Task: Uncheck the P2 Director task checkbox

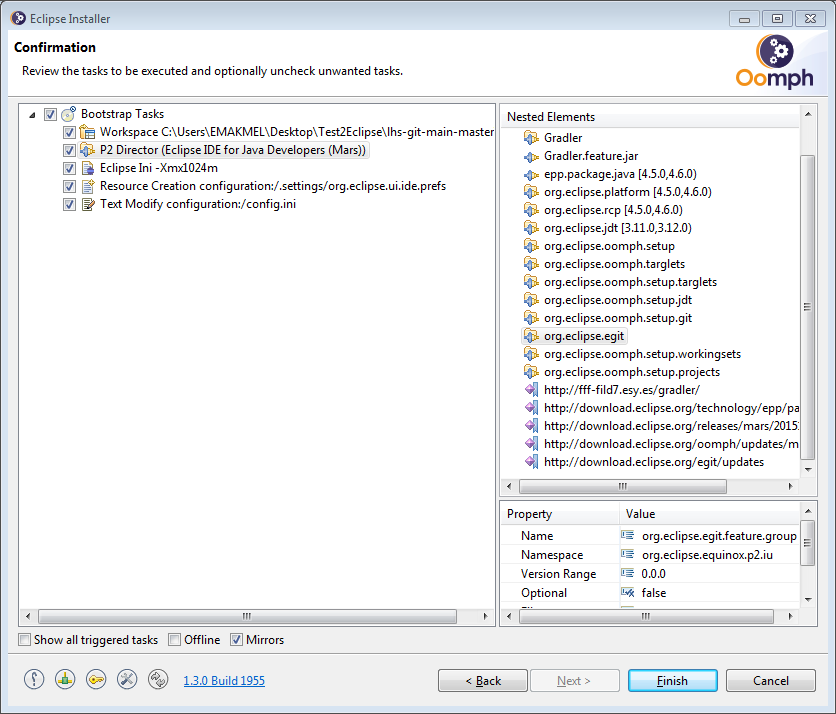Action: click(69, 150)
